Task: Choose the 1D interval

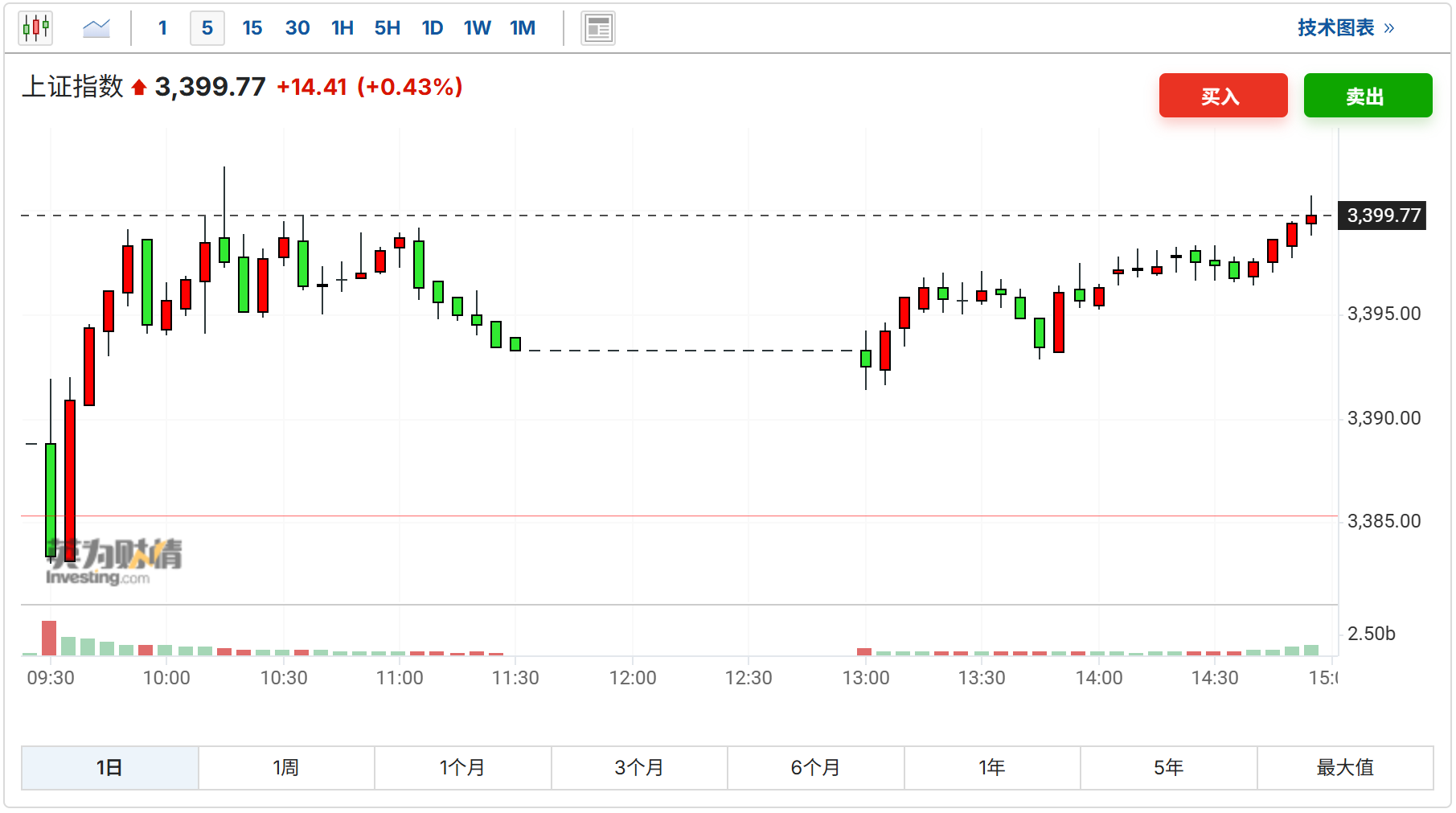Action: pyautogui.click(x=433, y=28)
